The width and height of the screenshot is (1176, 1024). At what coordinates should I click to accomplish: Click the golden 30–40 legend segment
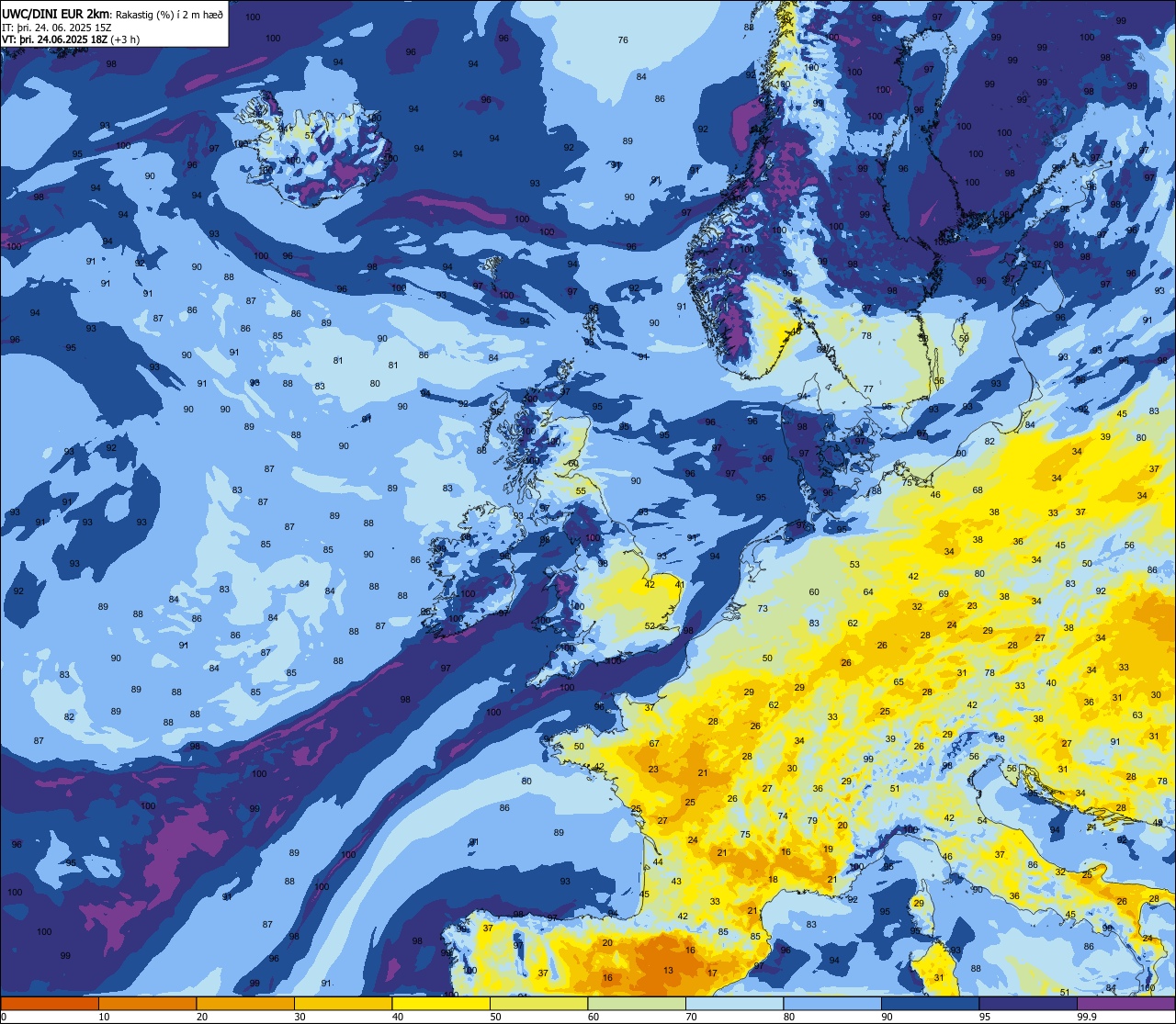click(x=343, y=1004)
